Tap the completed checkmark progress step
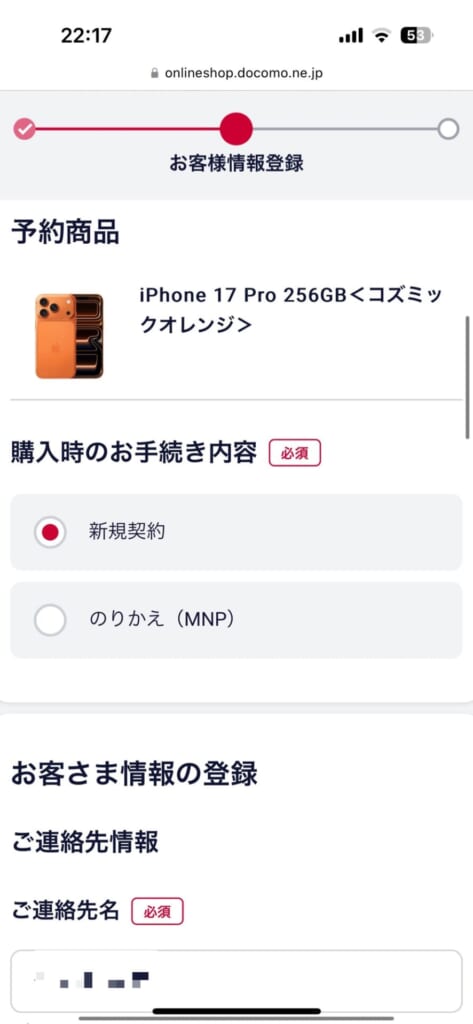The width and height of the screenshot is (473, 1024). click(24, 129)
